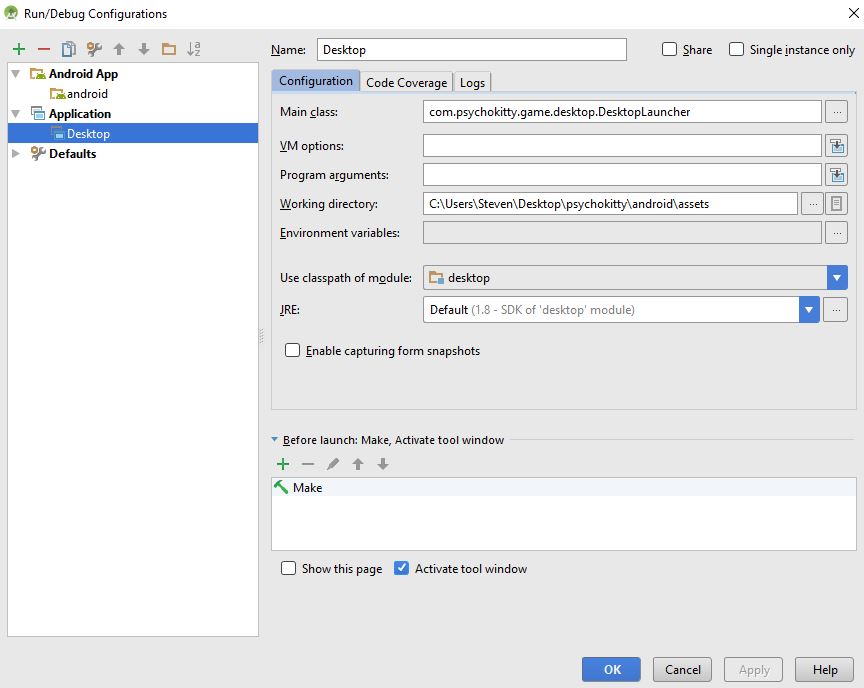Open Use classpath of module dropdown
Screen dimensions: 864x688
pyautogui.click(x=837, y=278)
